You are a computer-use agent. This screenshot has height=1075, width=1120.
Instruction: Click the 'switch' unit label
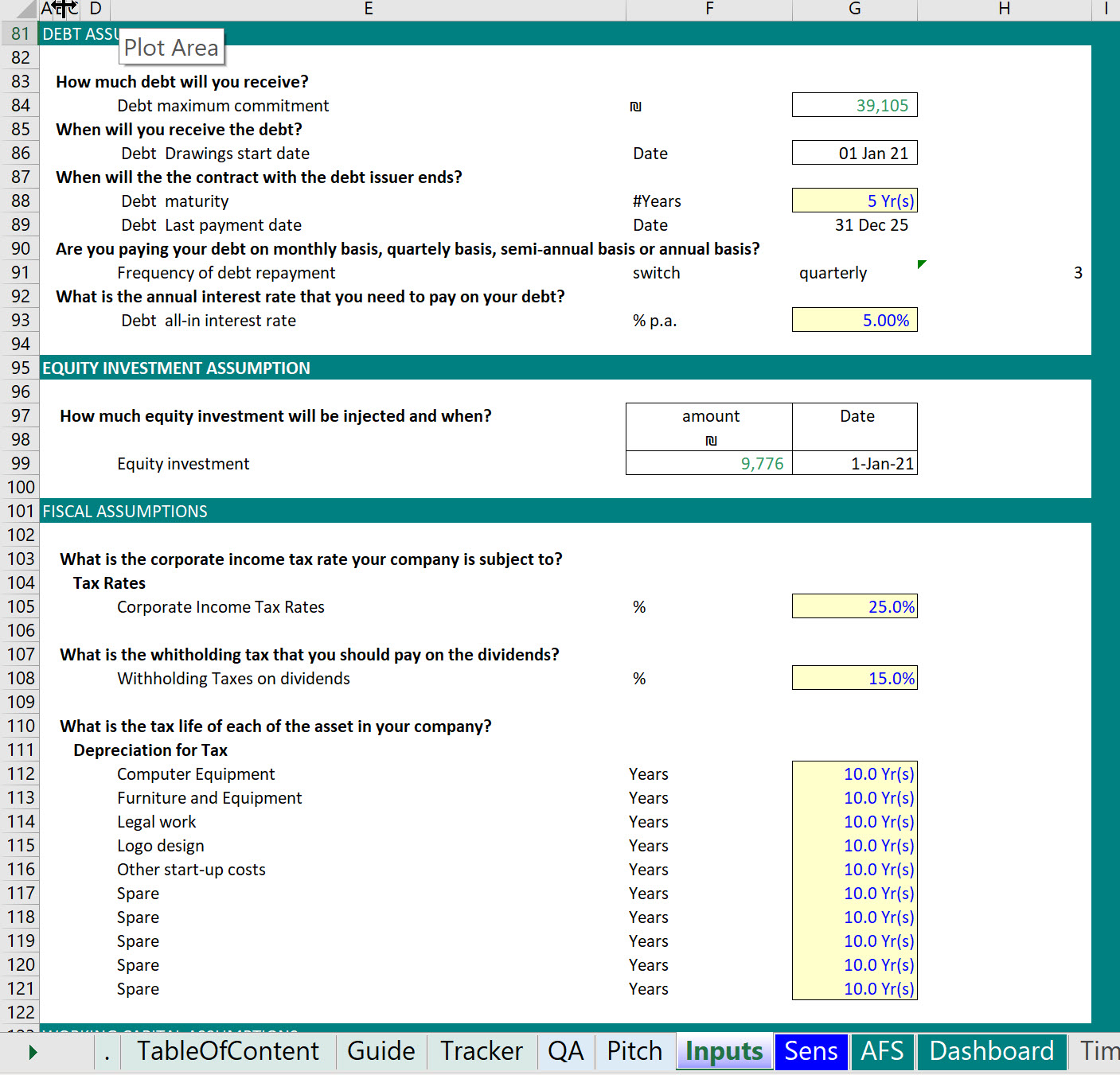pos(657,273)
